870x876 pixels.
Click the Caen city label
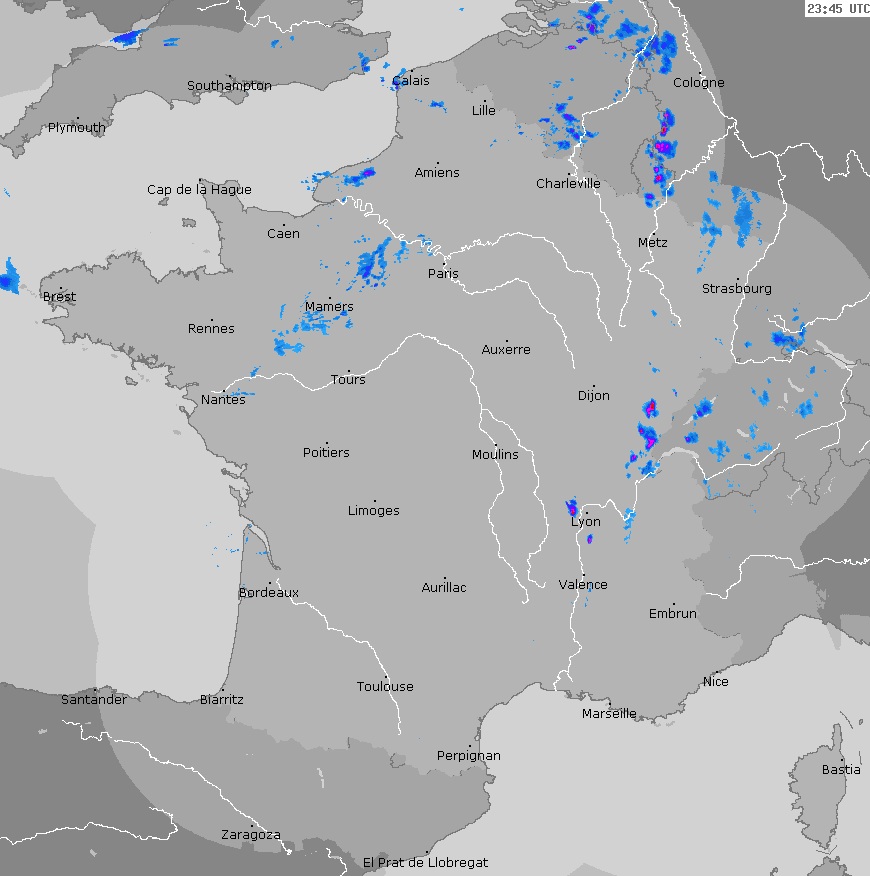point(283,234)
